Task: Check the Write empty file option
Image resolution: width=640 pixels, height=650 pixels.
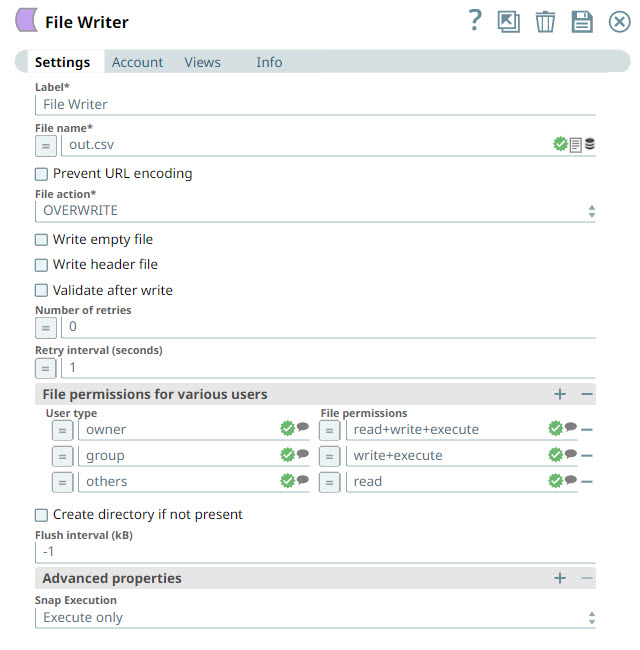Action: pyautogui.click(x=42, y=240)
